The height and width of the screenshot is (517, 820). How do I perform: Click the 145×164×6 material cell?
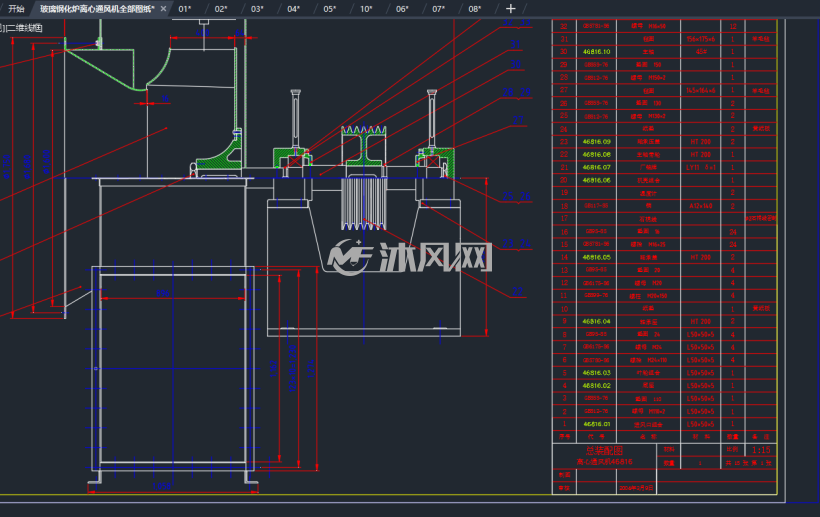(x=700, y=90)
